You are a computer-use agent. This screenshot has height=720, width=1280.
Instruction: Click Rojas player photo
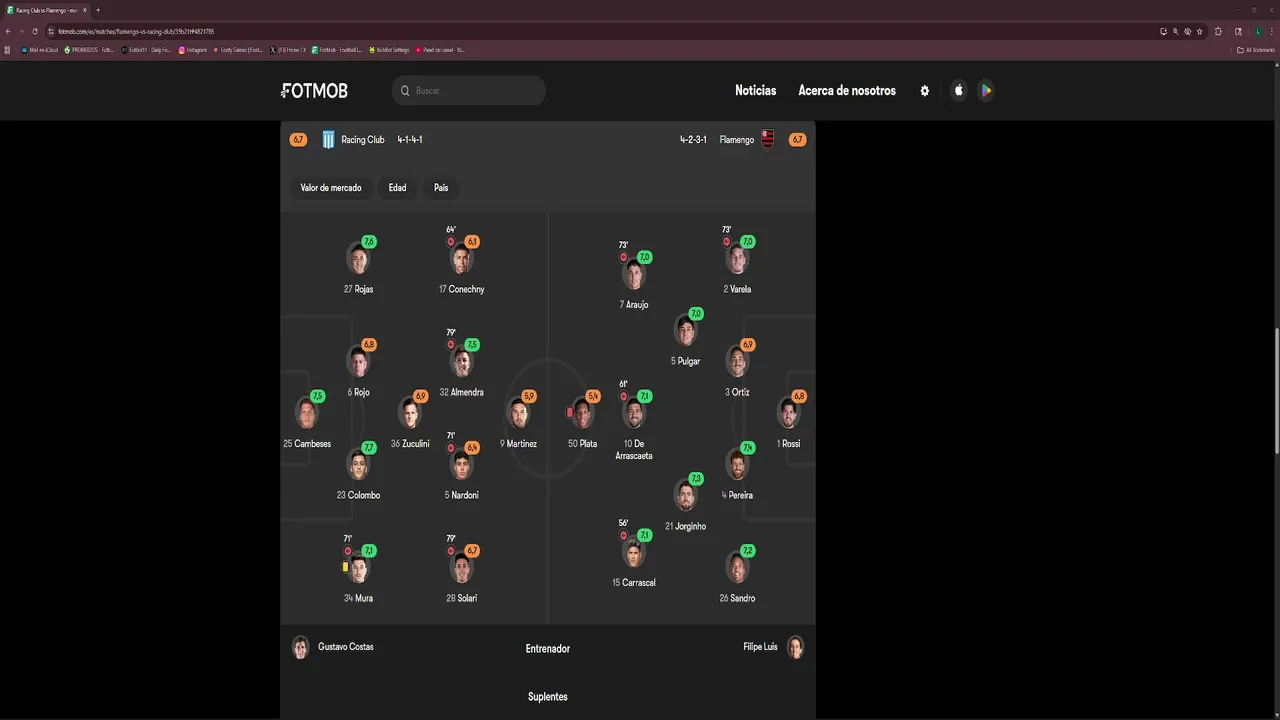click(x=358, y=260)
